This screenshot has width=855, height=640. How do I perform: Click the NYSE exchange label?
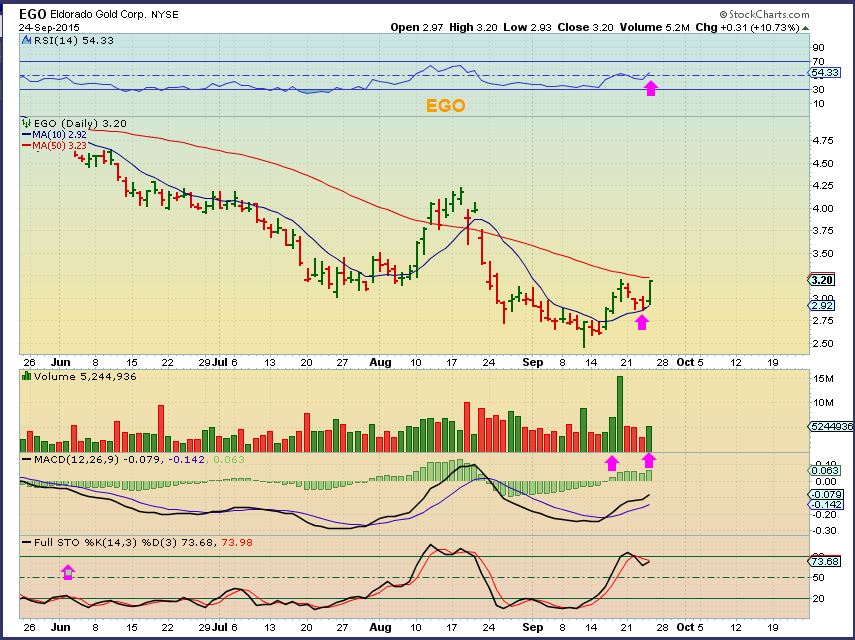[165, 15]
